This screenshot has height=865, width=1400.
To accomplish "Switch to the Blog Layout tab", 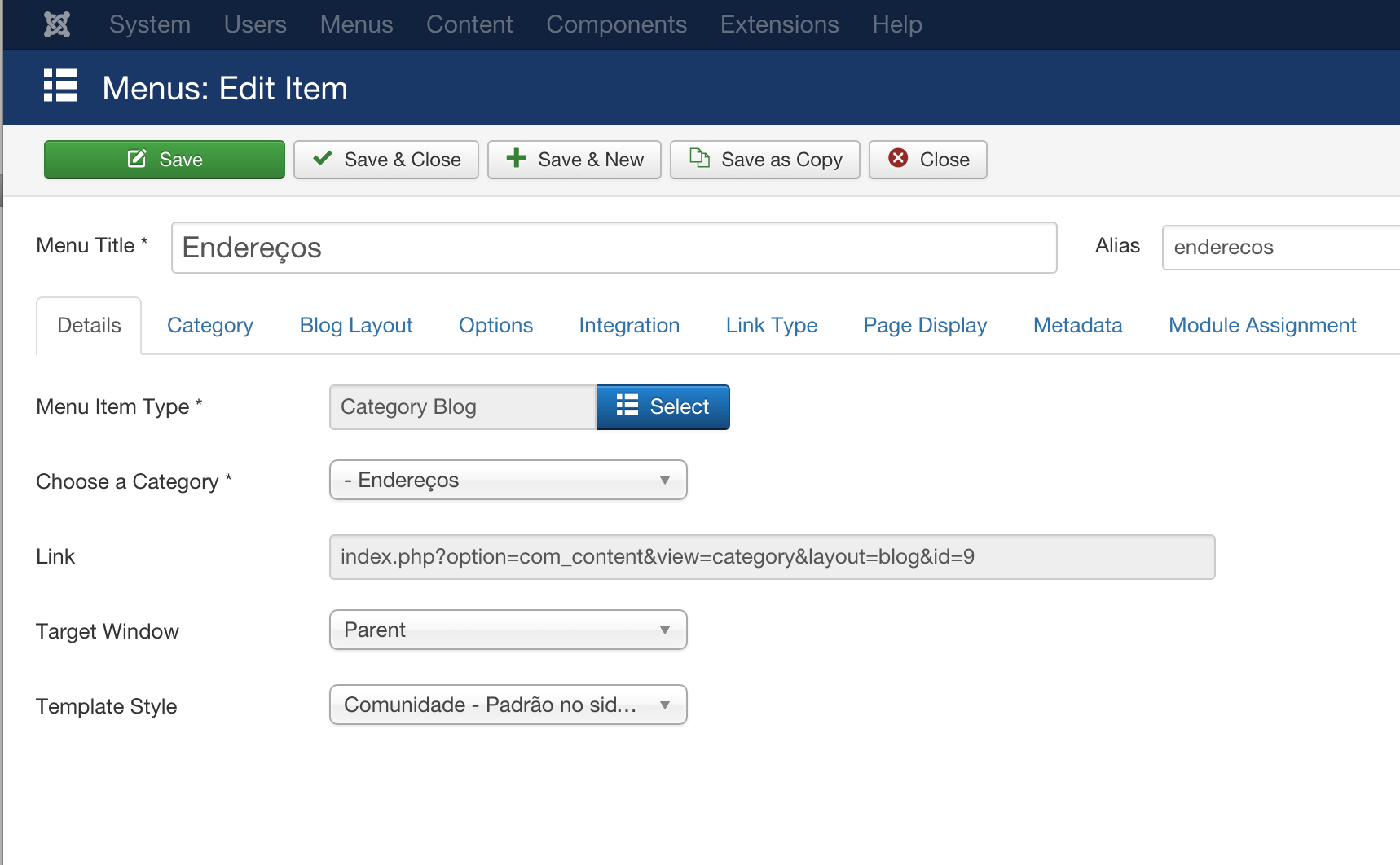I will click(356, 326).
